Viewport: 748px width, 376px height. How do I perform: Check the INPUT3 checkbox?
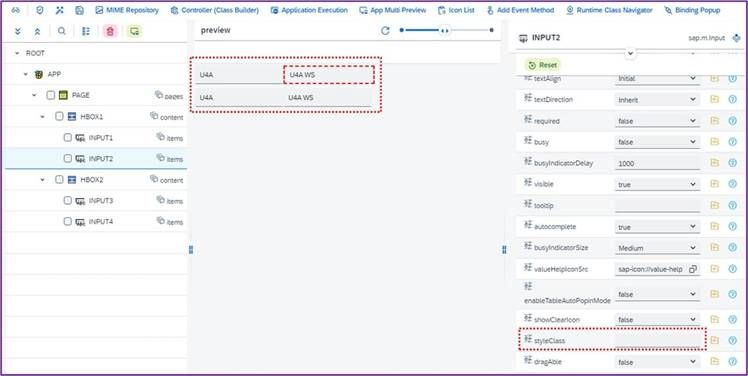click(68, 200)
